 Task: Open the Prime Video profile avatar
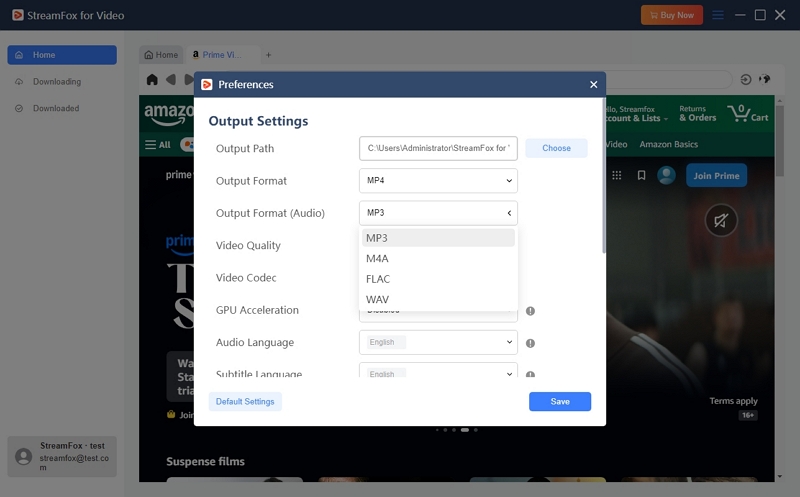tap(666, 176)
